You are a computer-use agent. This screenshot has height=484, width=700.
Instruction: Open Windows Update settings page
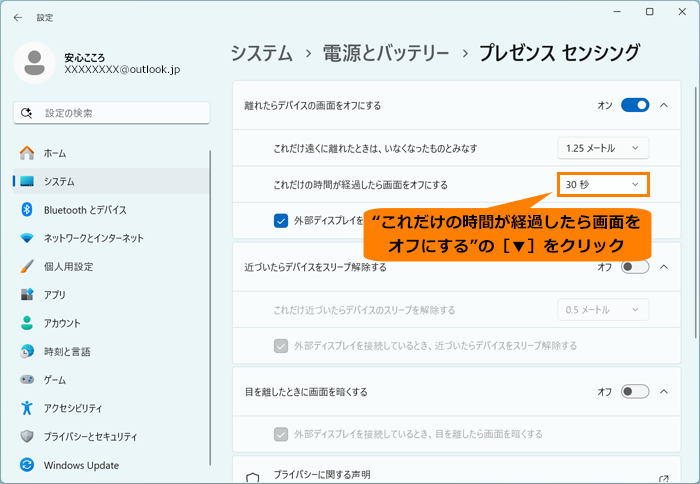click(x=111, y=465)
